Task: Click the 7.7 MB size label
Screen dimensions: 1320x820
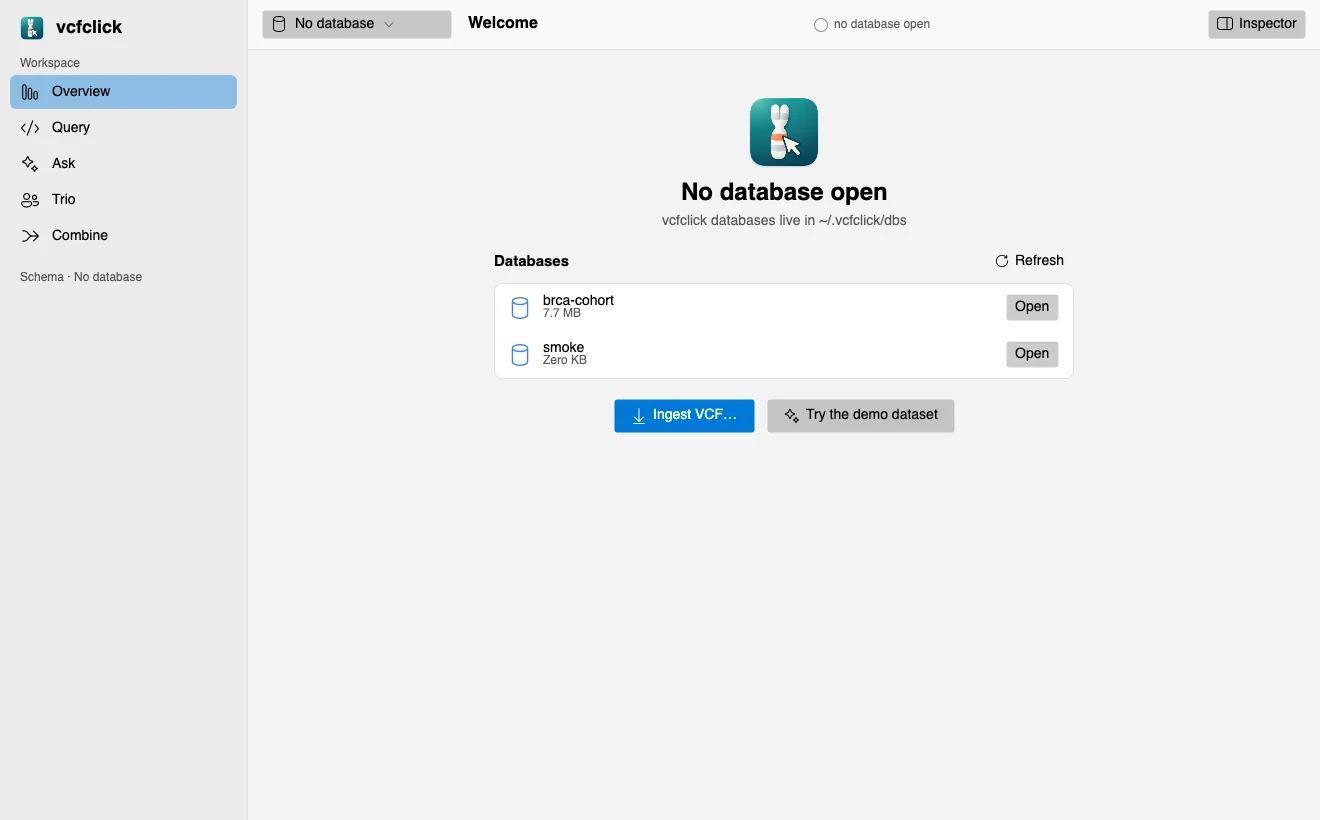Action: (562, 313)
